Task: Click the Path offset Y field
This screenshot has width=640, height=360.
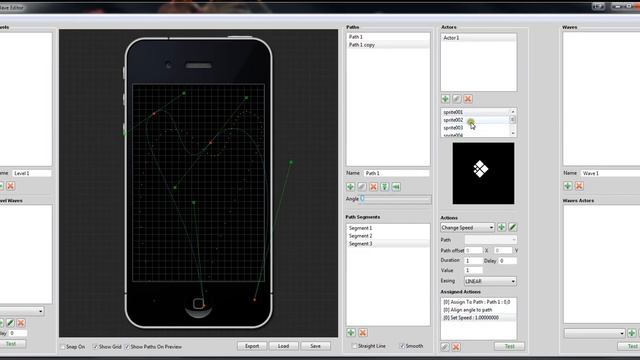Action: (503, 250)
